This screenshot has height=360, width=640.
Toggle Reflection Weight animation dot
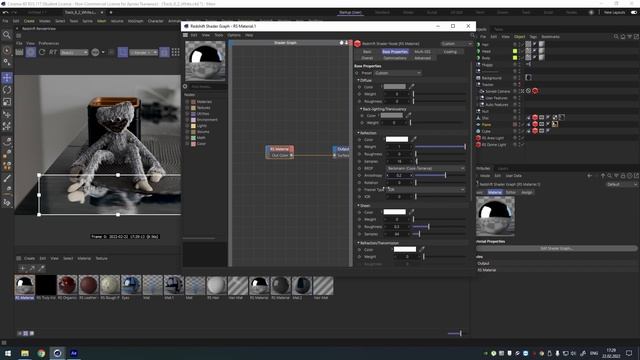click(360, 147)
